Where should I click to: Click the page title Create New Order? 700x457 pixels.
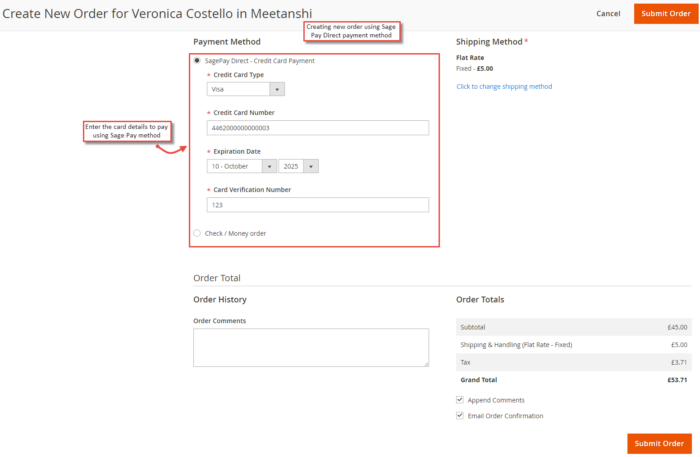tap(157, 13)
